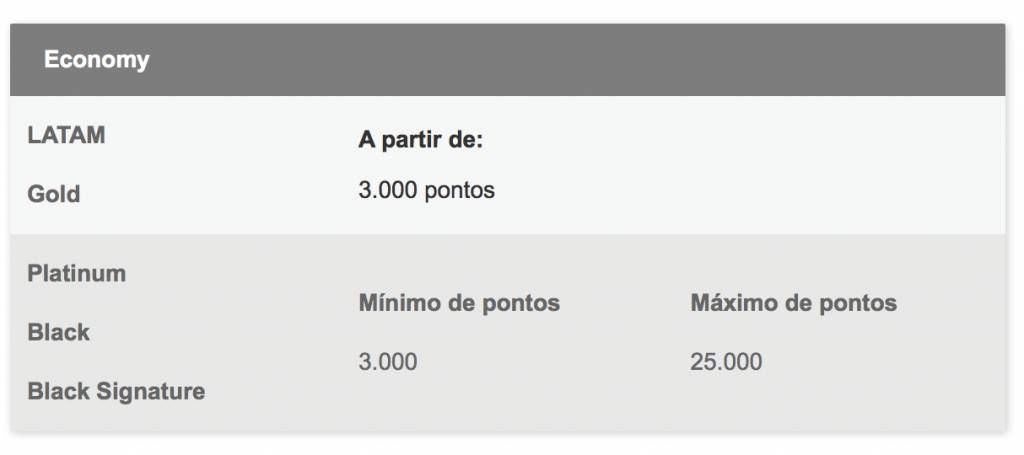Click the Platinum tier label

click(76, 273)
